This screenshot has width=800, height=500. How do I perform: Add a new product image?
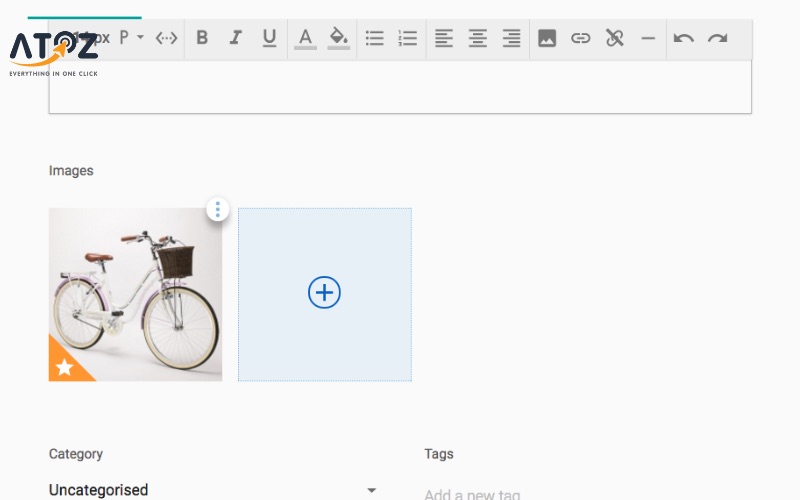(324, 293)
